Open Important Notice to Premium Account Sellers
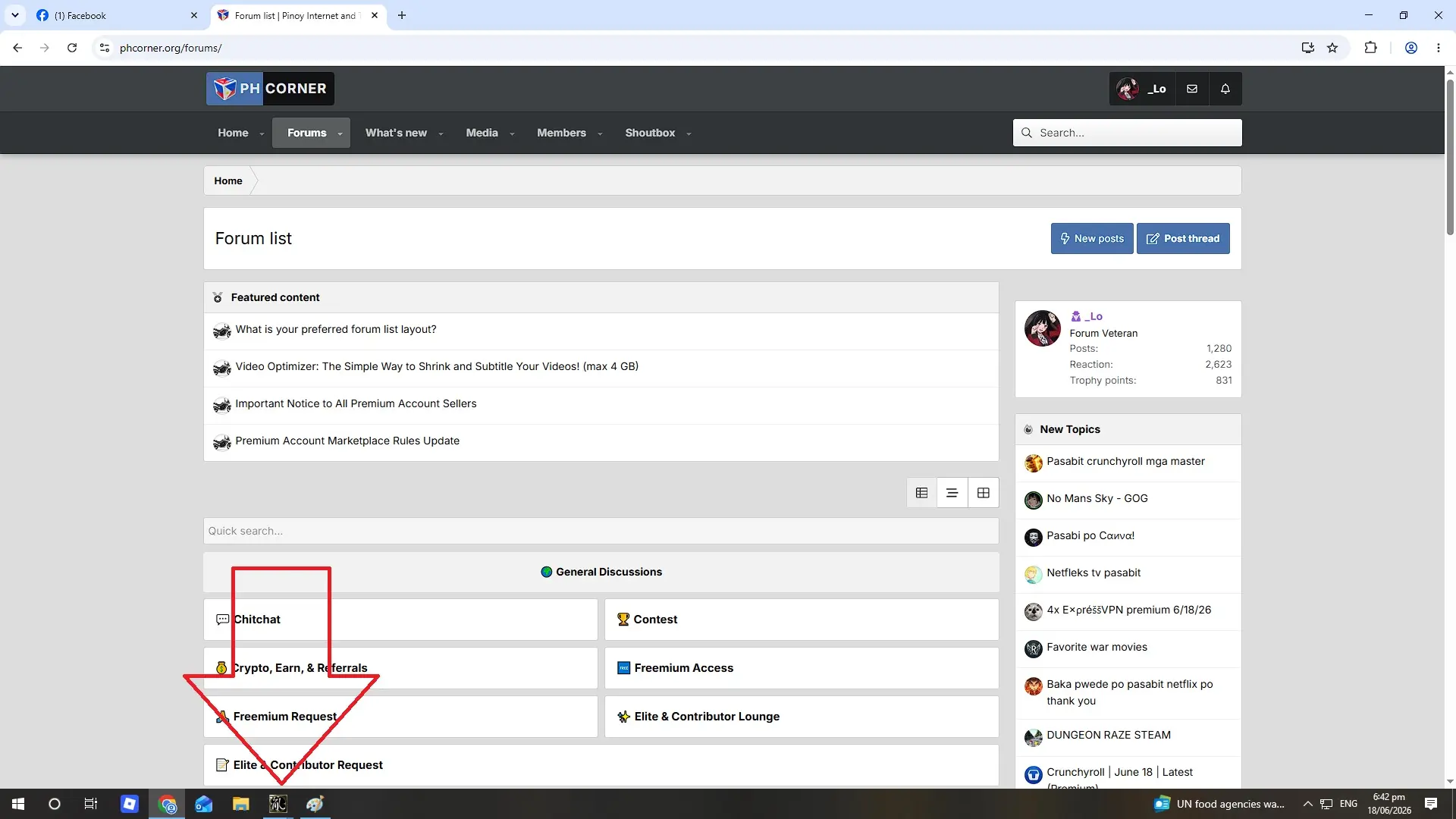 coord(356,403)
